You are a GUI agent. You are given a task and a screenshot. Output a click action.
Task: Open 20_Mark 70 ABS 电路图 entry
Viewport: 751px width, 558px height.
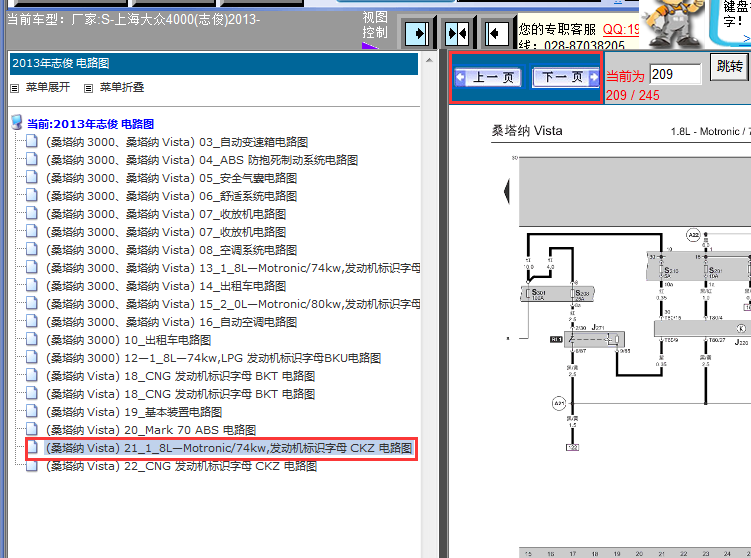coord(151,430)
